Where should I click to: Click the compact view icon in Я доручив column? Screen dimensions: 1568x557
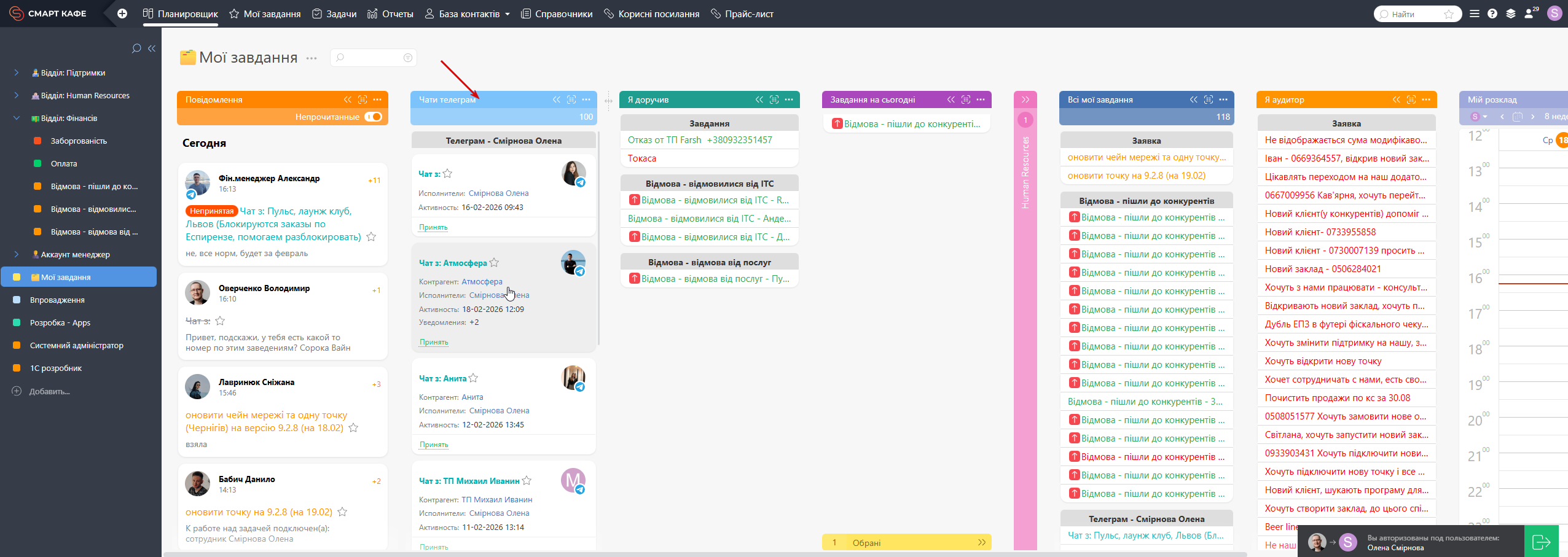(x=774, y=99)
